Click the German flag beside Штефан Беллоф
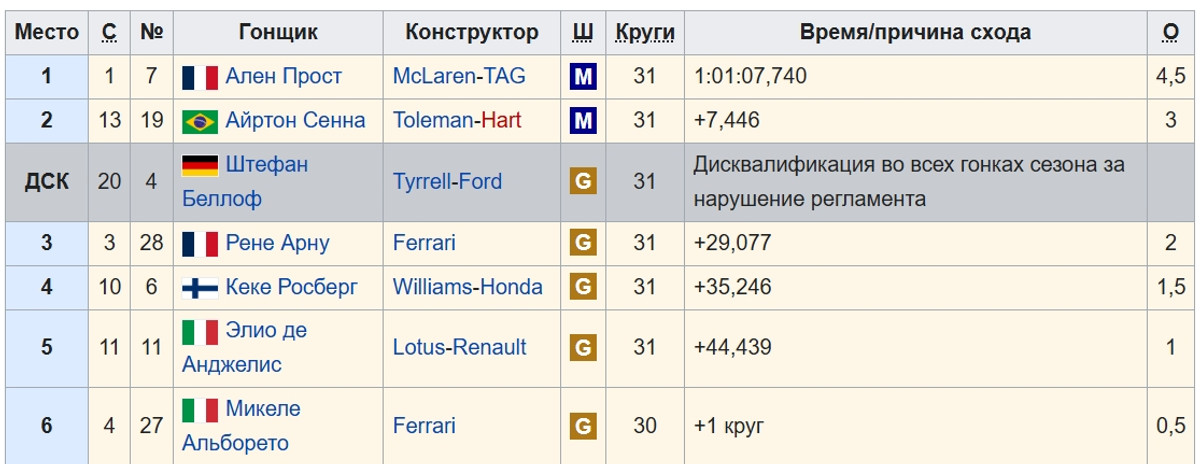The height and width of the screenshot is (464, 1200). click(200, 165)
